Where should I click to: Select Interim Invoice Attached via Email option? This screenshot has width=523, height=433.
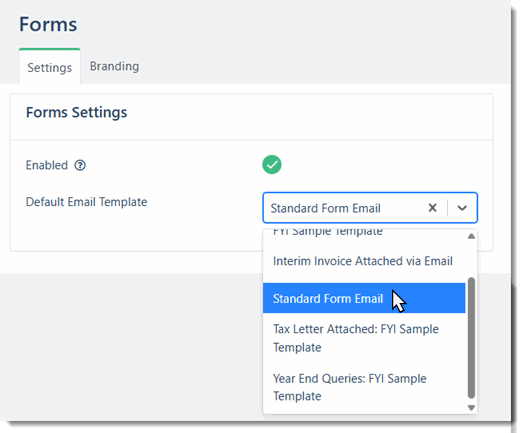click(x=364, y=261)
